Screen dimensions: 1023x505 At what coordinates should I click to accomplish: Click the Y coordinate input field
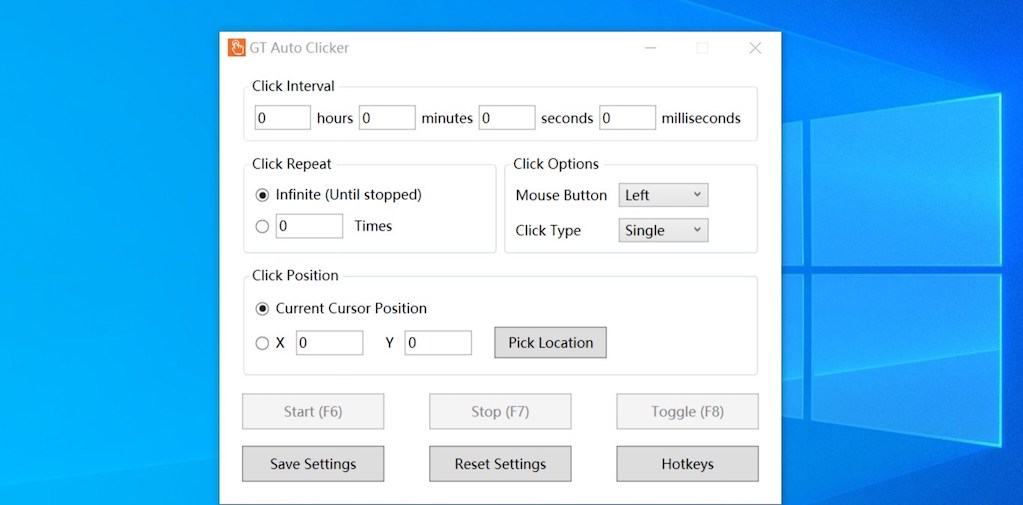438,343
